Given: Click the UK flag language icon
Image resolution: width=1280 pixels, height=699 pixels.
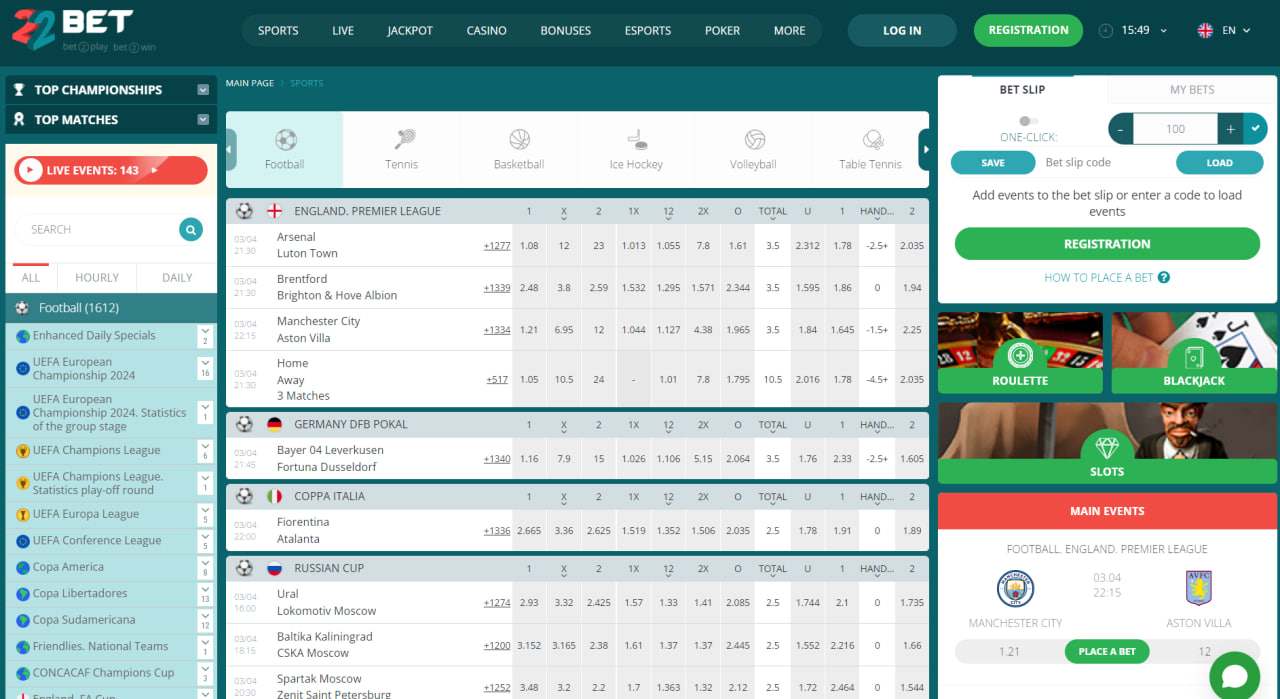Looking at the screenshot, I should tap(1205, 31).
